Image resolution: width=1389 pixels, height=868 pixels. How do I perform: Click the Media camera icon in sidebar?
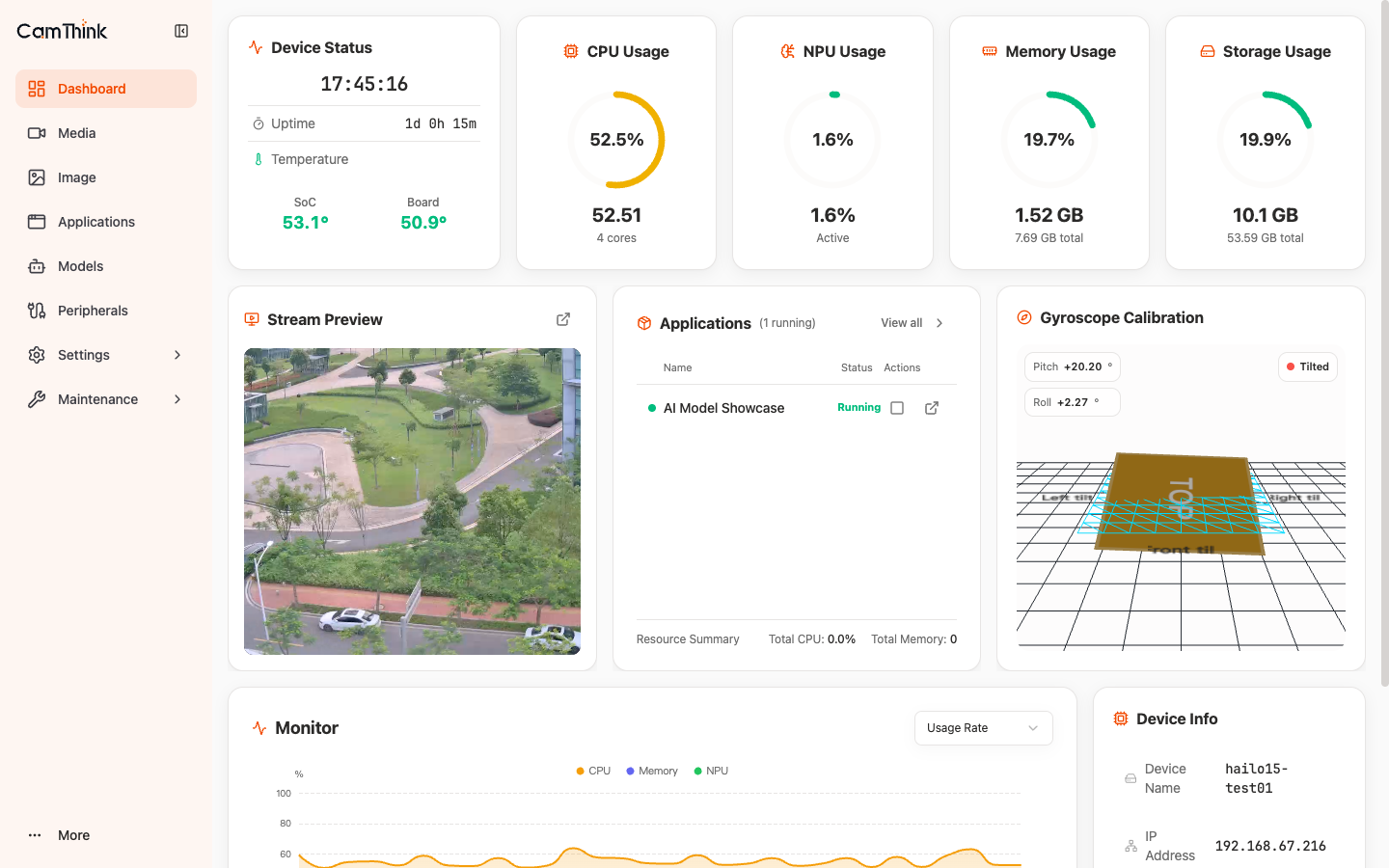click(37, 133)
